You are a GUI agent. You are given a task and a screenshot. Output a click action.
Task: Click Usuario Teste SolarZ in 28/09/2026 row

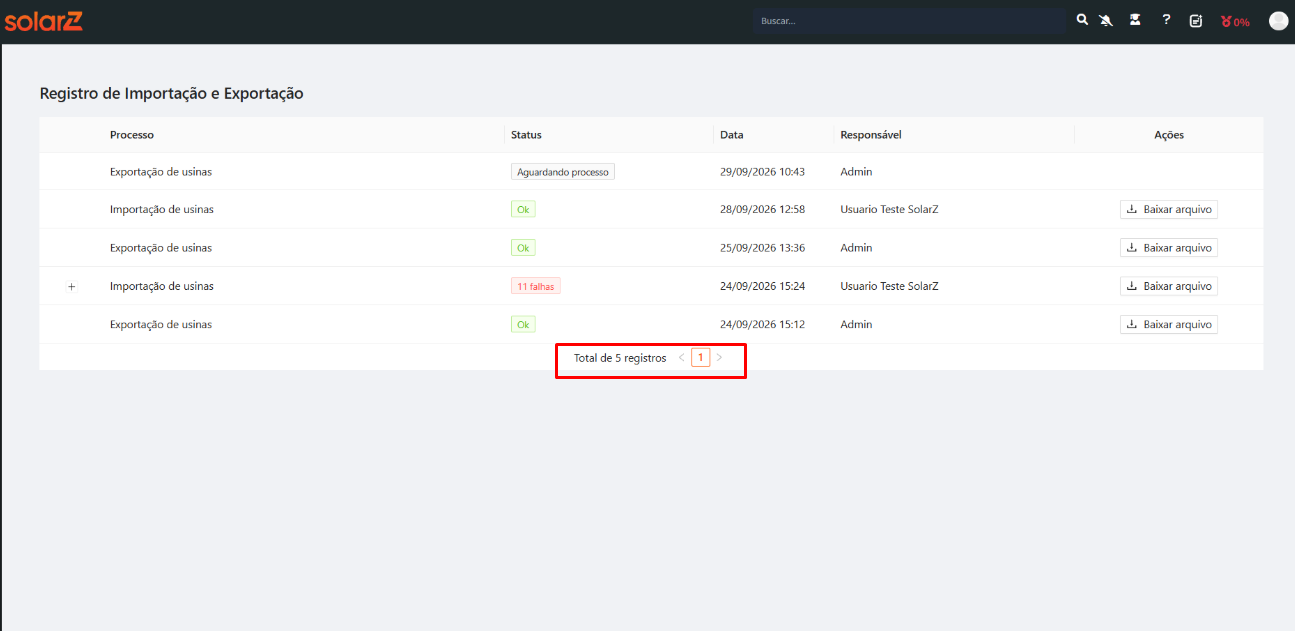tap(889, 210)
